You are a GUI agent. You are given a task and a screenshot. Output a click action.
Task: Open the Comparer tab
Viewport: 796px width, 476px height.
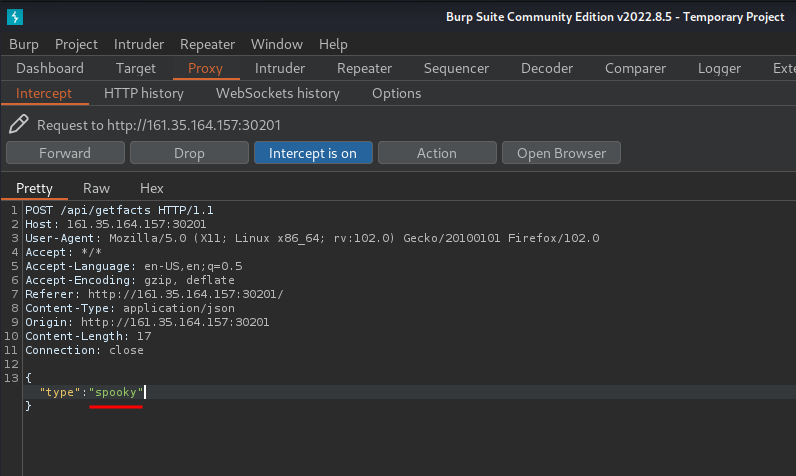click(635, 69)
